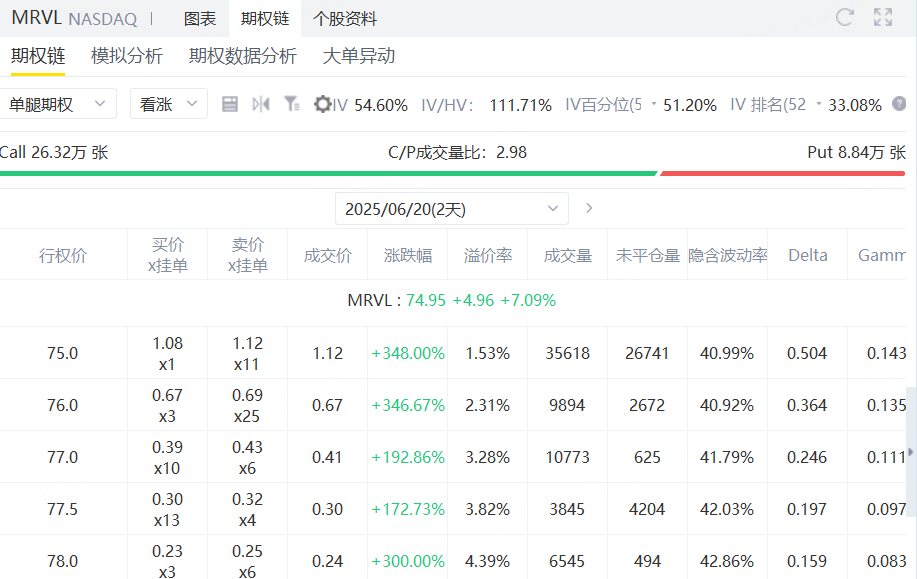Open the 模拟分析 sub-tab
Screen dimensions: 917x579
(127, 56)
